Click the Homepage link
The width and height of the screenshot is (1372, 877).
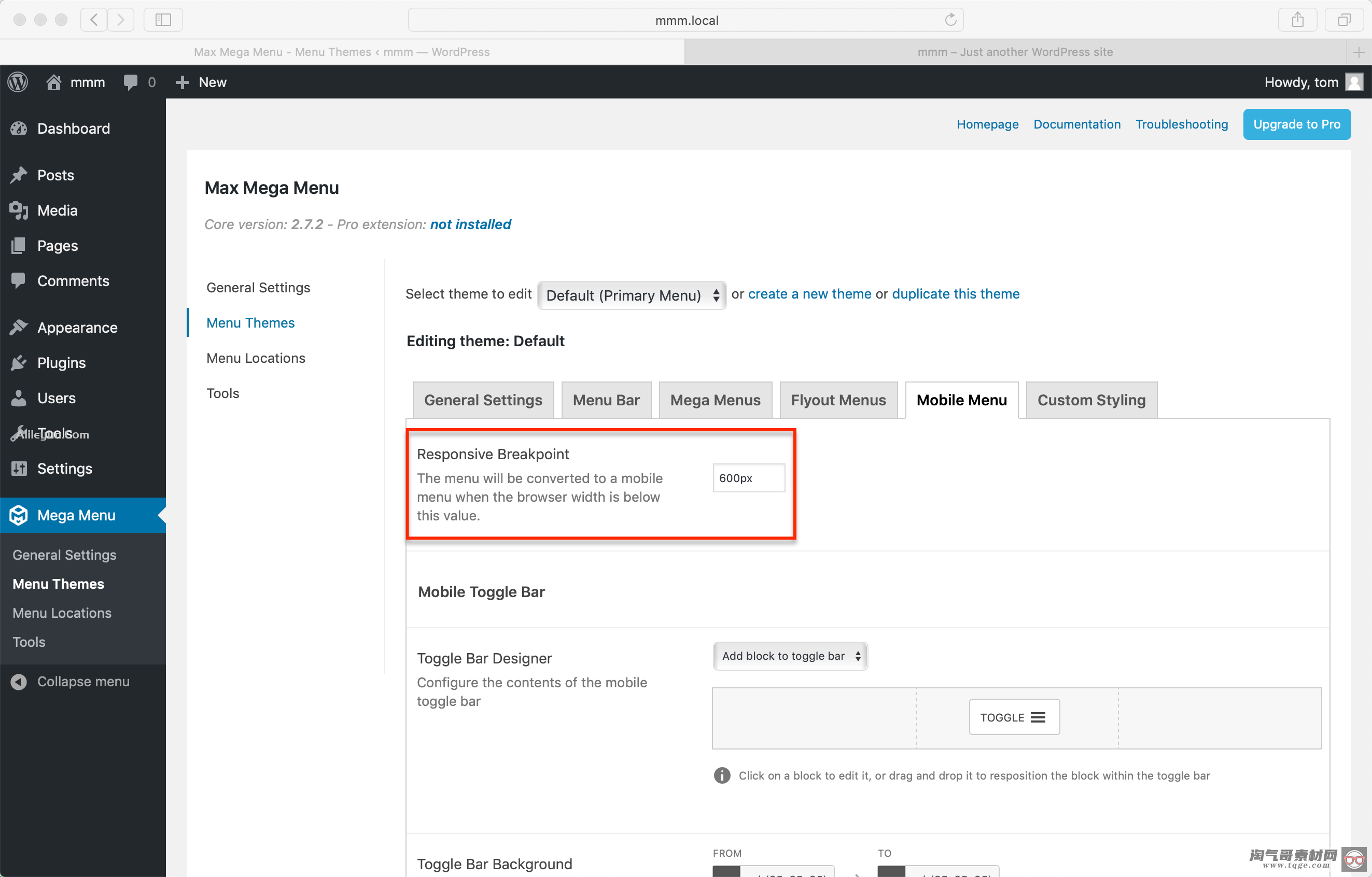pos(986,123)
